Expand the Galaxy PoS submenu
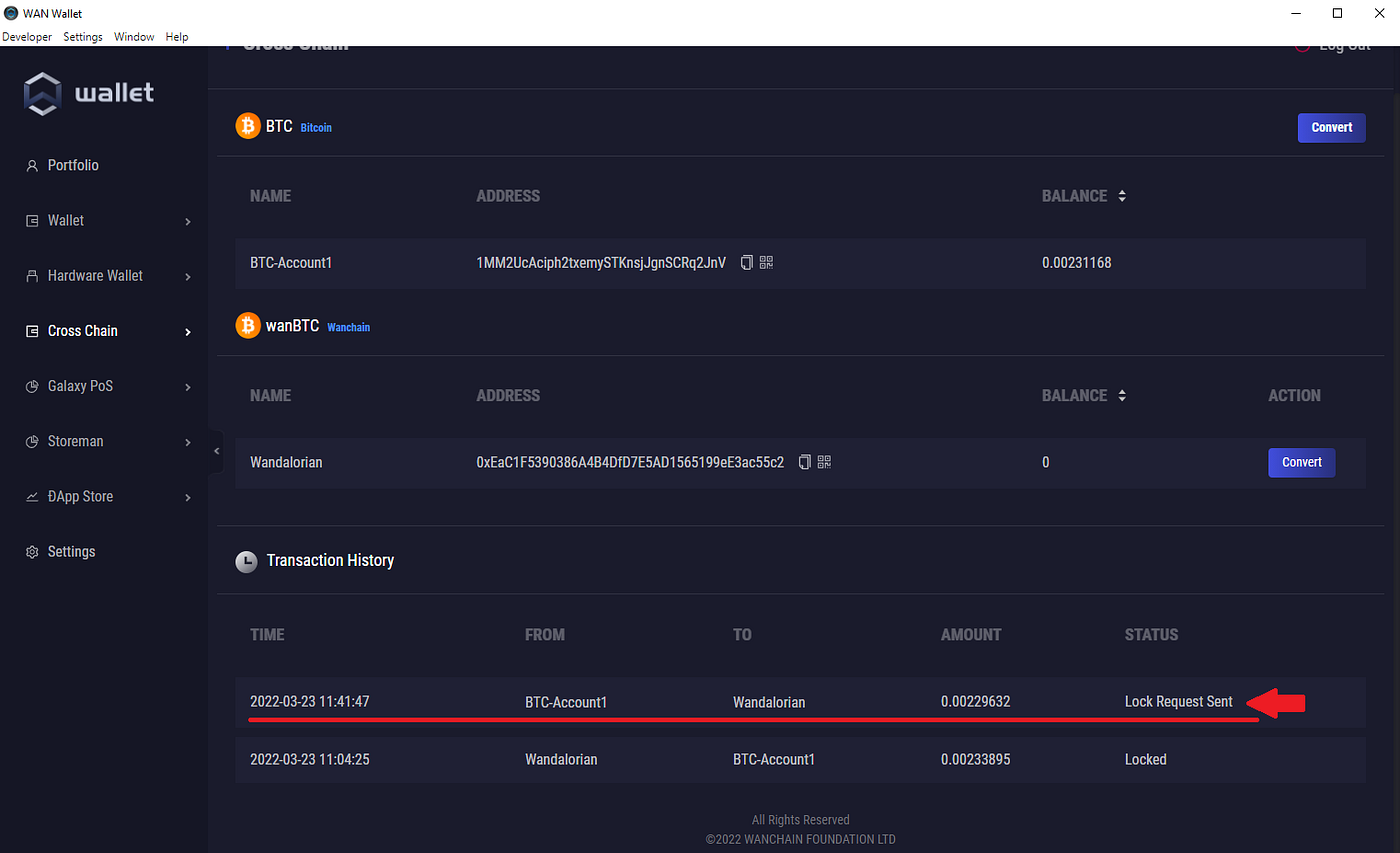 pyautogui.click(x=187, y=387)
